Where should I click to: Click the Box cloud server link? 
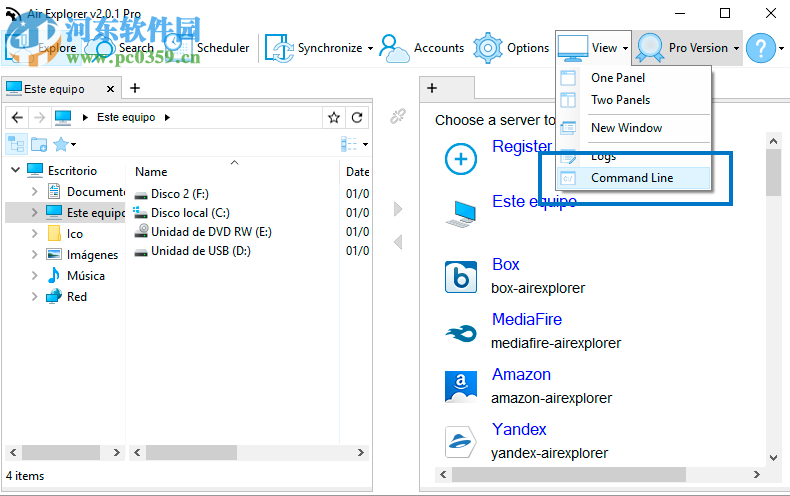(x=506, y=265)
